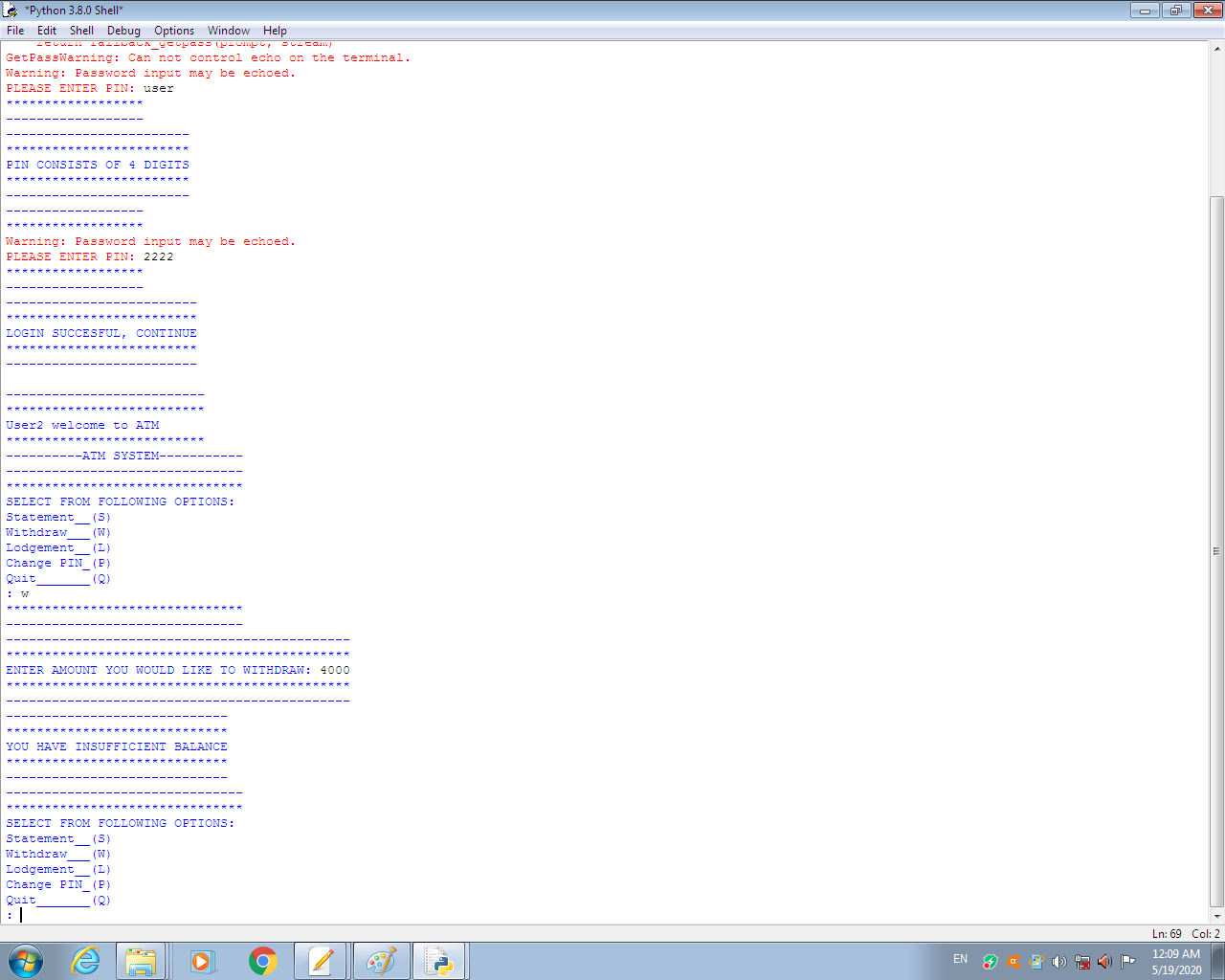Click the scrollbar up arrow
The image size is (1225, 980).
(1216, 48)
